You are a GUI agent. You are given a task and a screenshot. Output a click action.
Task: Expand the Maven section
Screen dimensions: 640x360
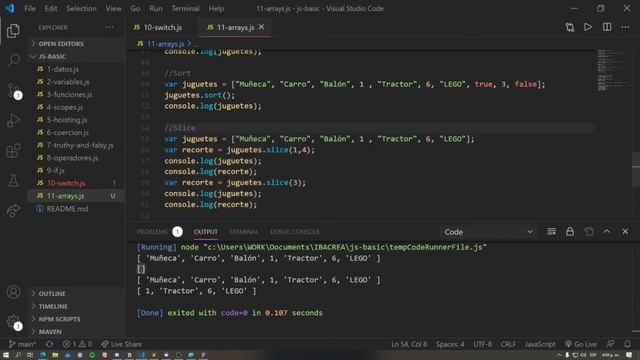click(x=76, y=331)
